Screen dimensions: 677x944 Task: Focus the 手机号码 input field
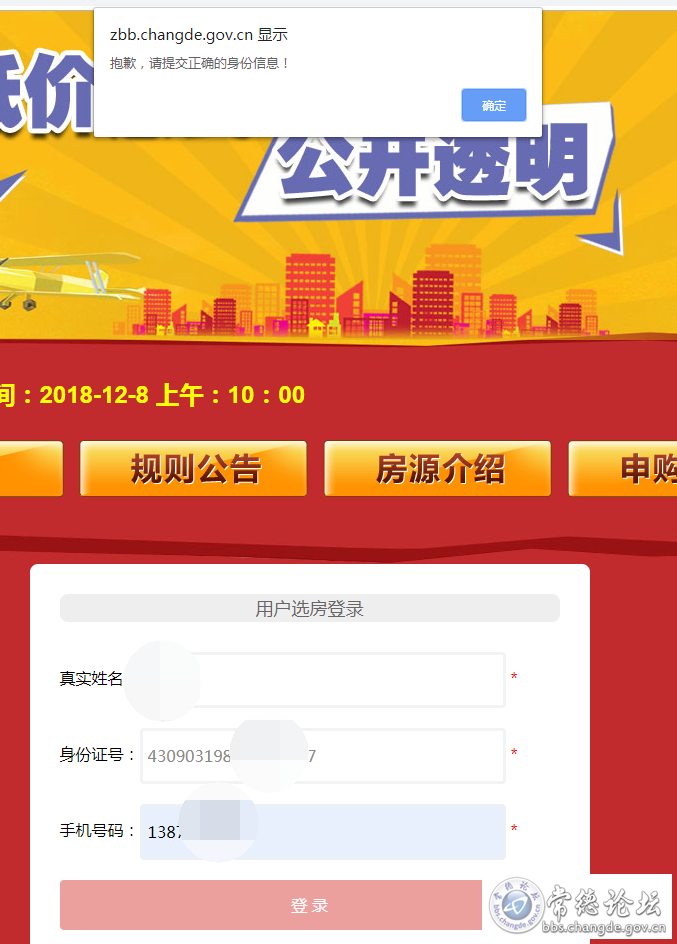323,831
